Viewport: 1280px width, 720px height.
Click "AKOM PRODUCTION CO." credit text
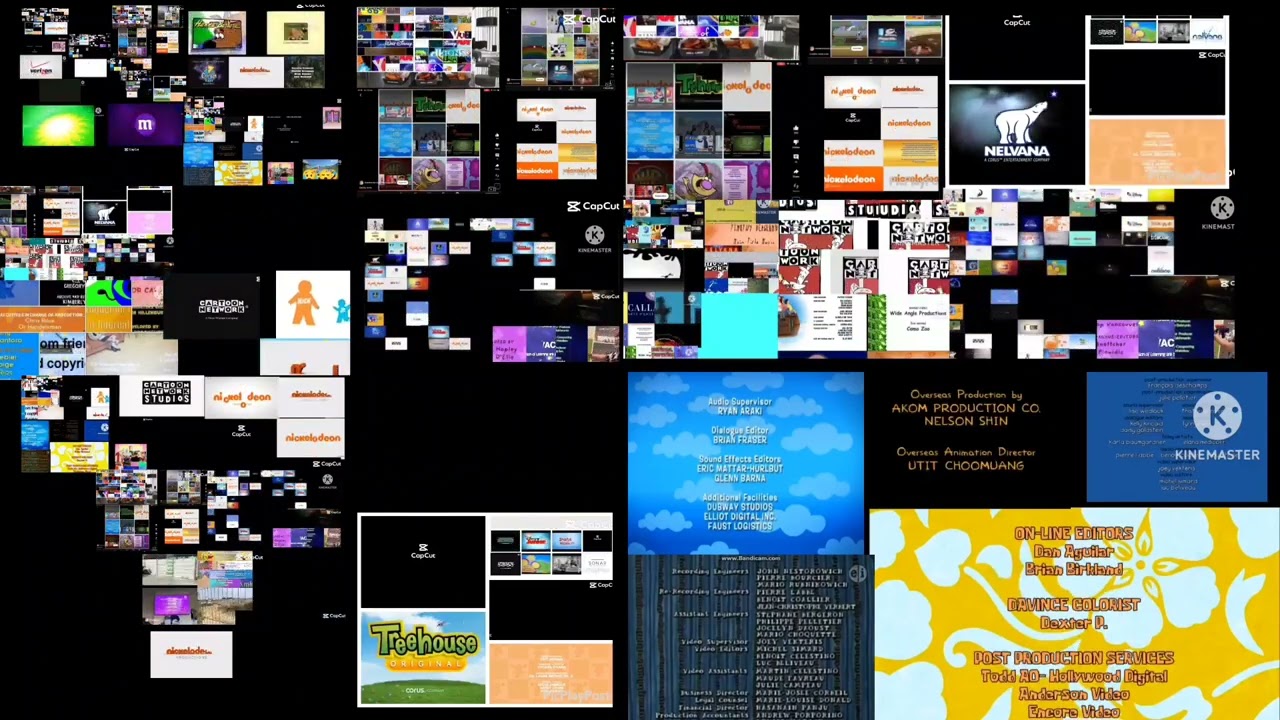(966, 408)
